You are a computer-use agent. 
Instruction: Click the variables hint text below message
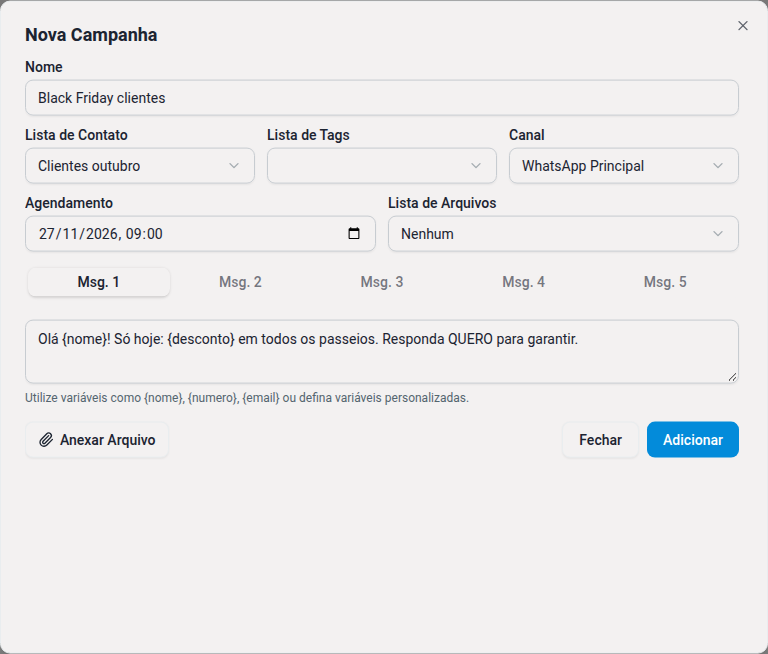[247, 398]
